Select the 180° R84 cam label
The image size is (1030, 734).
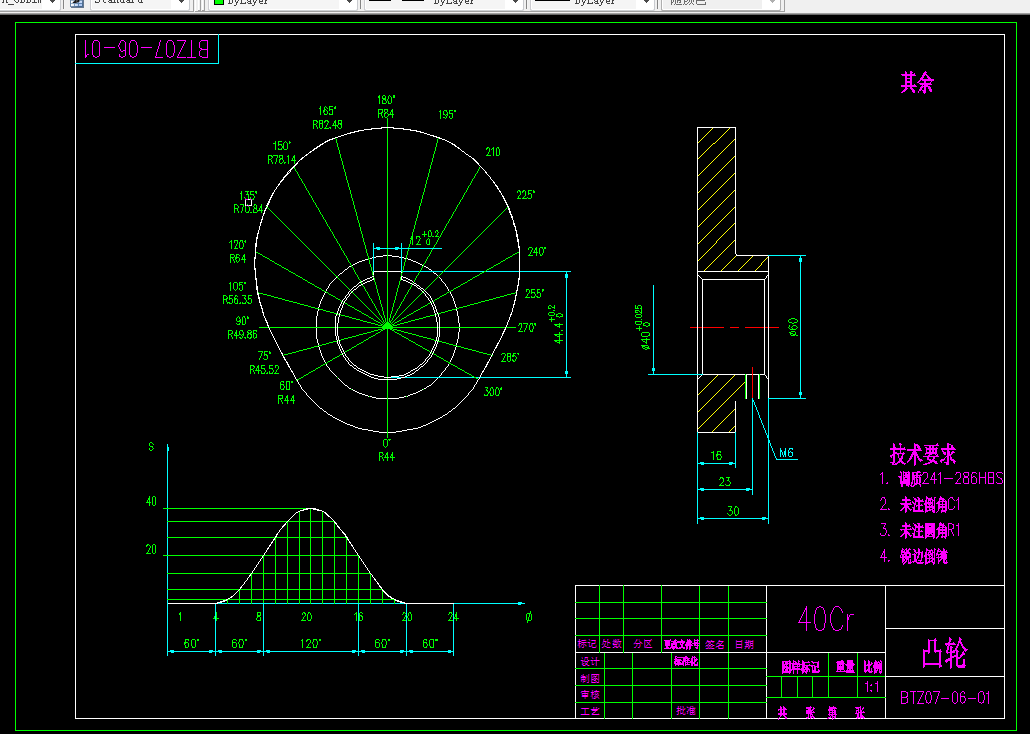(386, 107)
